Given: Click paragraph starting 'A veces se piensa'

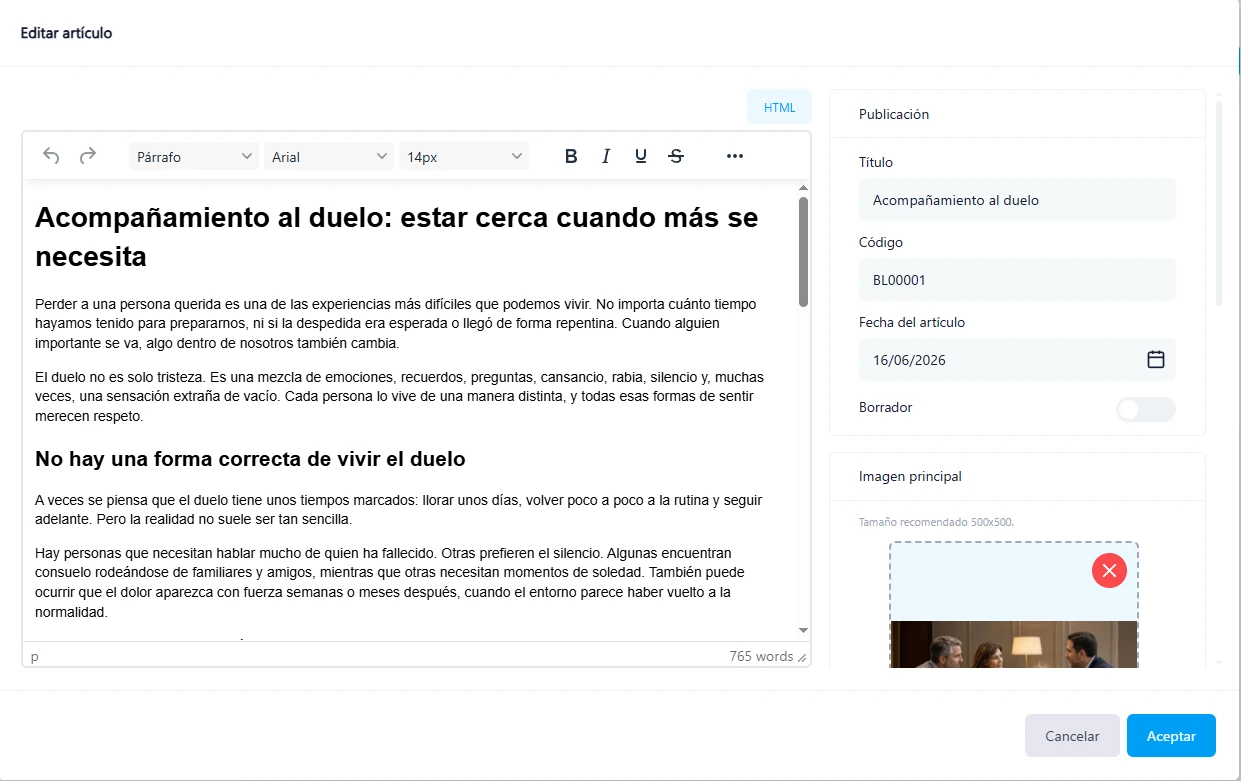Looking at the screenshot, I should click(399, 510).
